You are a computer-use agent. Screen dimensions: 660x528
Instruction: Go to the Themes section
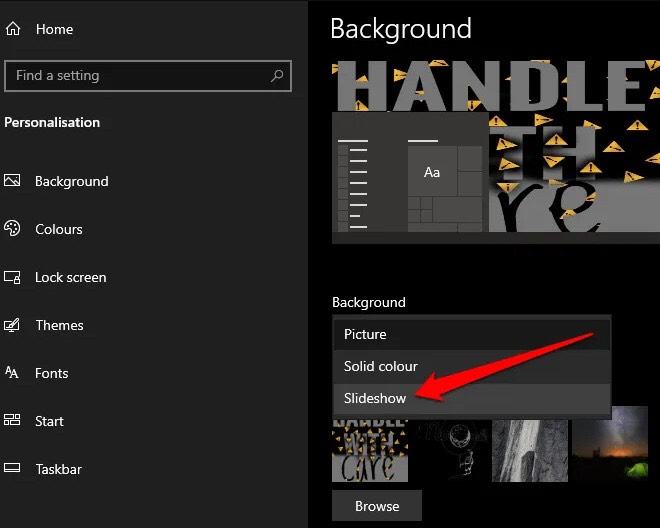click(x=59, y=325)
